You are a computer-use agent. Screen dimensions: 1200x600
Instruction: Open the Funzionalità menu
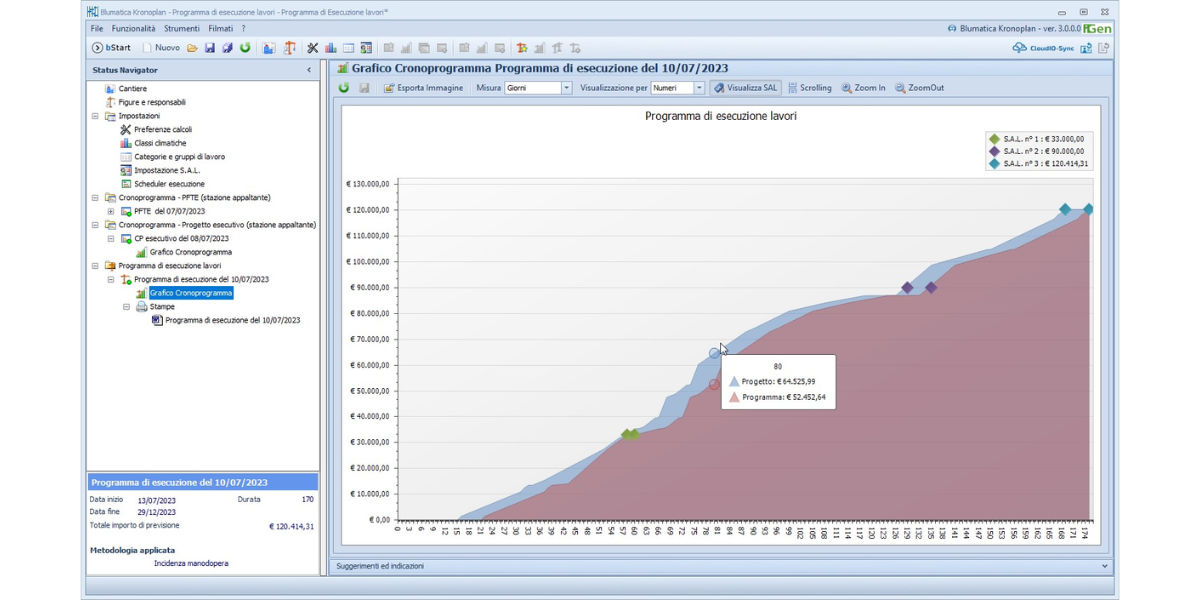pyautogui.click(x=133, y=29)
